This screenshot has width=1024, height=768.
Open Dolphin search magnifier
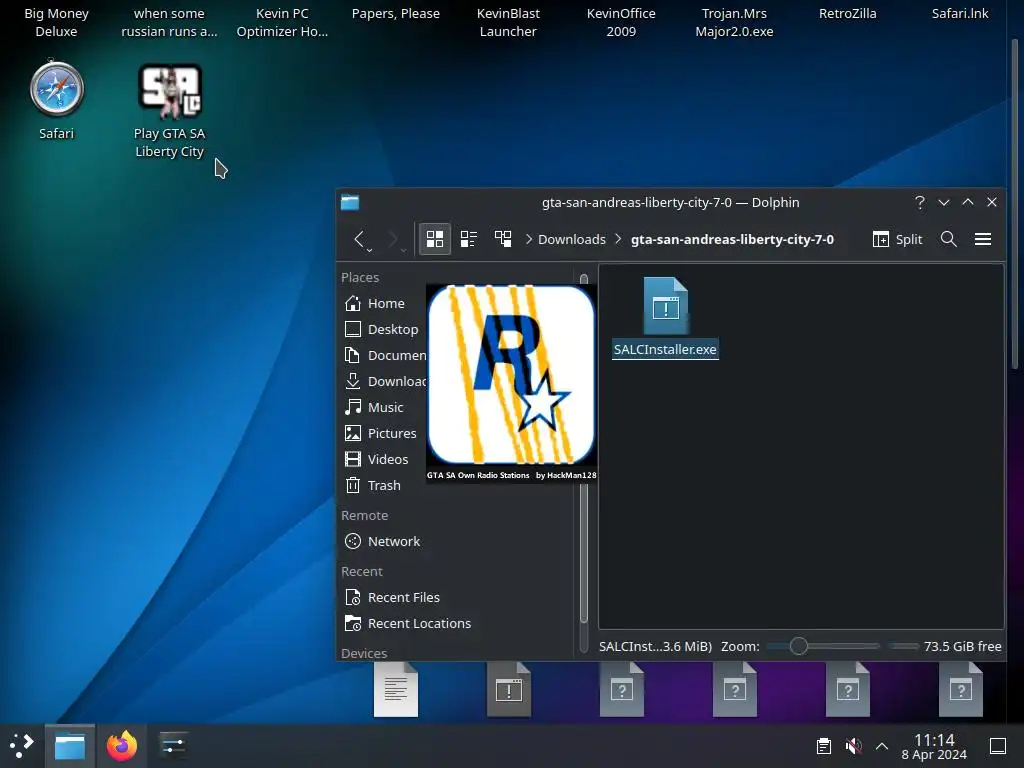click(x=949, y=239)
